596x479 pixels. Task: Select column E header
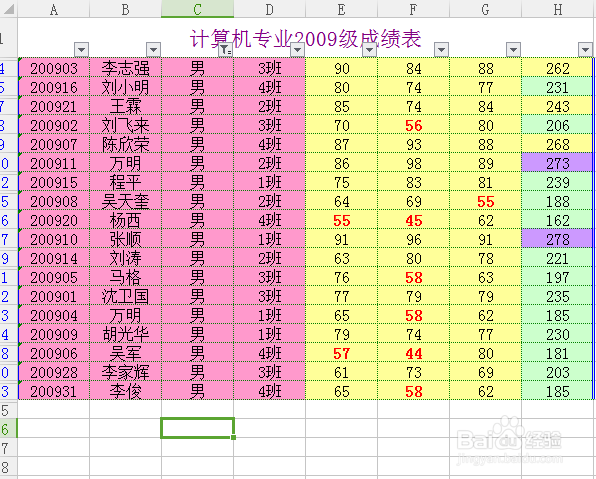click(341, 9)
